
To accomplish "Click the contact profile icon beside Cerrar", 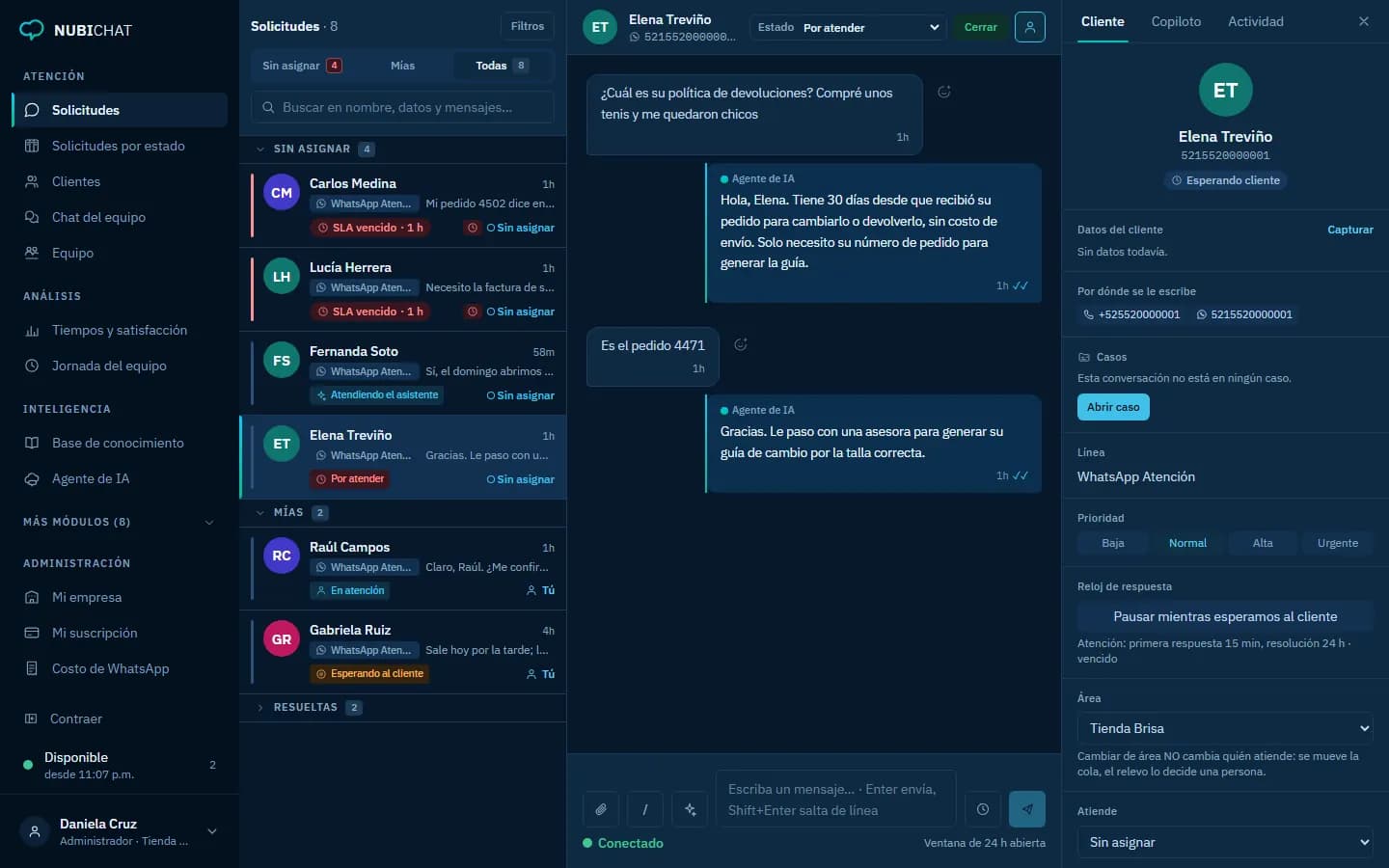I will 1030,27.
